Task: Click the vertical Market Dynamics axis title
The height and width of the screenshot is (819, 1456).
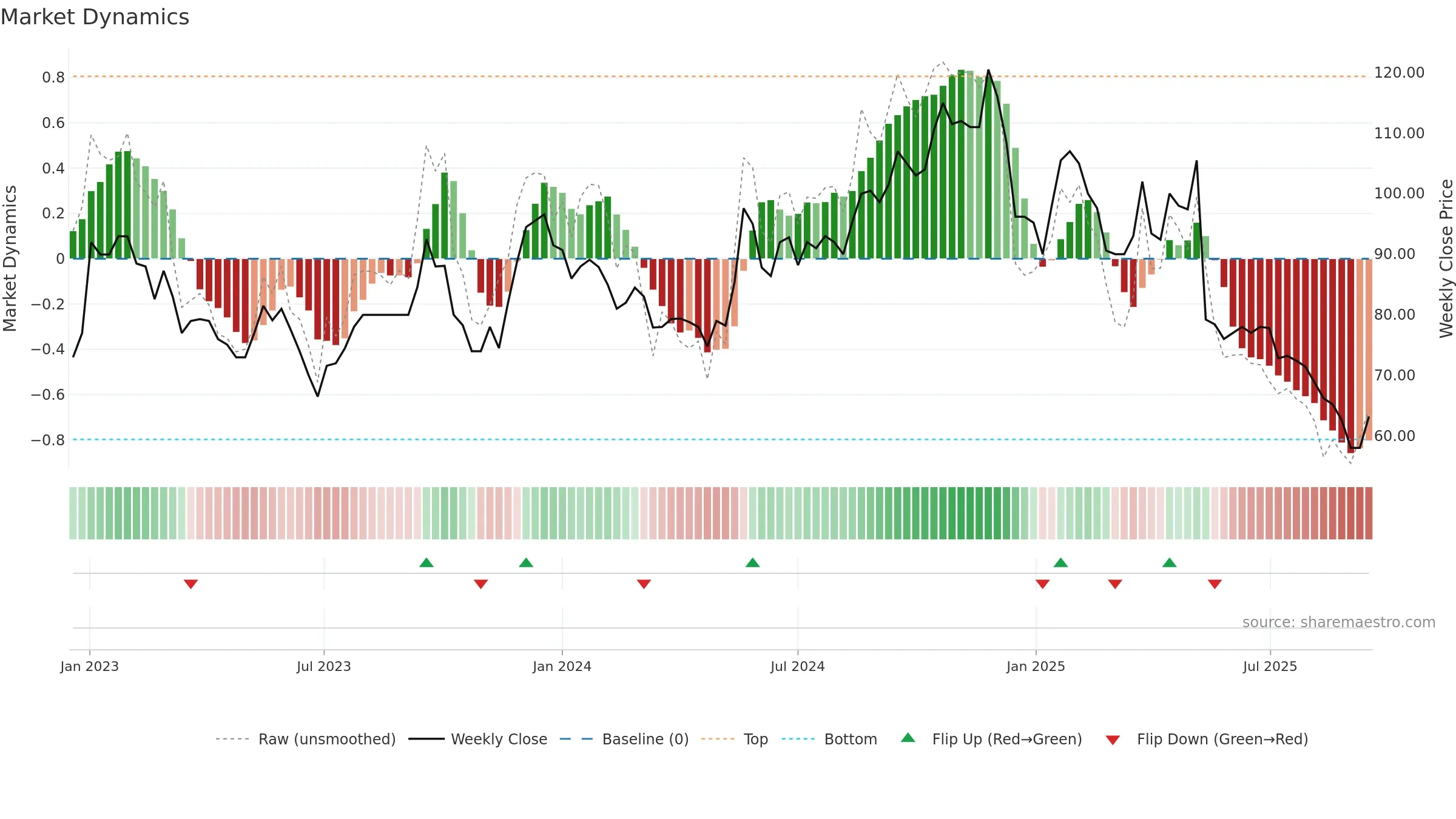Action: [x=10, y=258]
